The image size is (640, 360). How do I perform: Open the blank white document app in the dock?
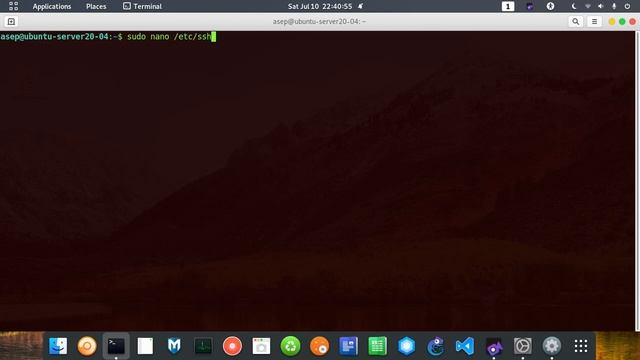click(x=145, y=346)
